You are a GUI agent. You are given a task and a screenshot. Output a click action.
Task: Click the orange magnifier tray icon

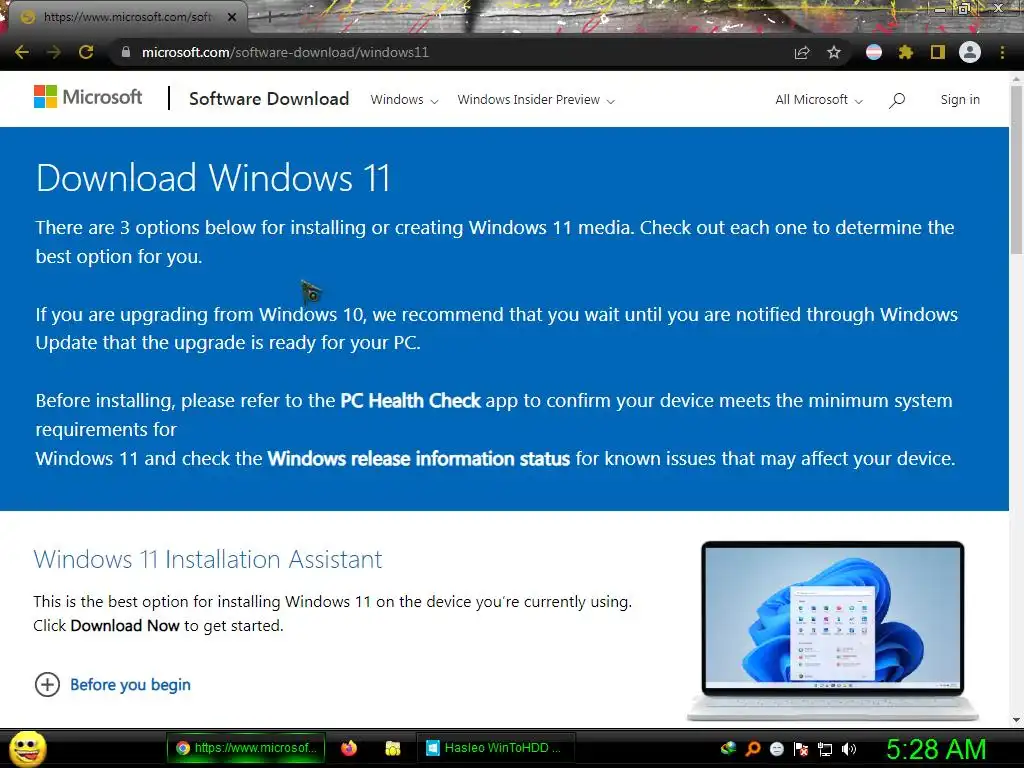[753, 749]
